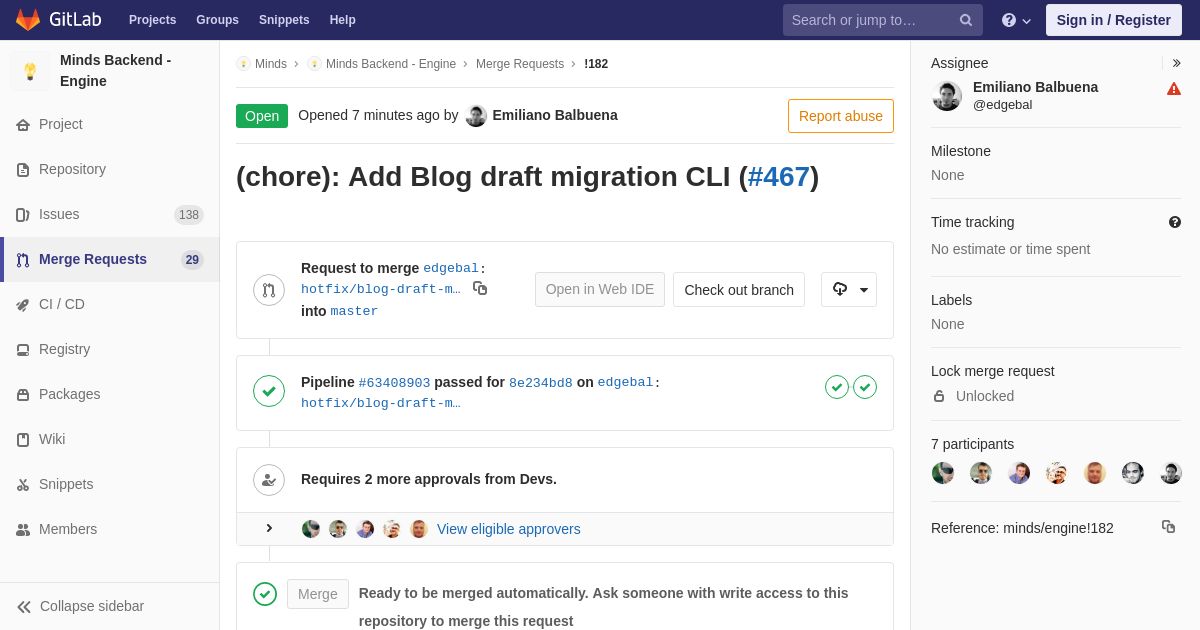Click the Merge Requests breadcrumb
Image resolution: width=1200 pixels, height=630 pixels.
[520, 64]
